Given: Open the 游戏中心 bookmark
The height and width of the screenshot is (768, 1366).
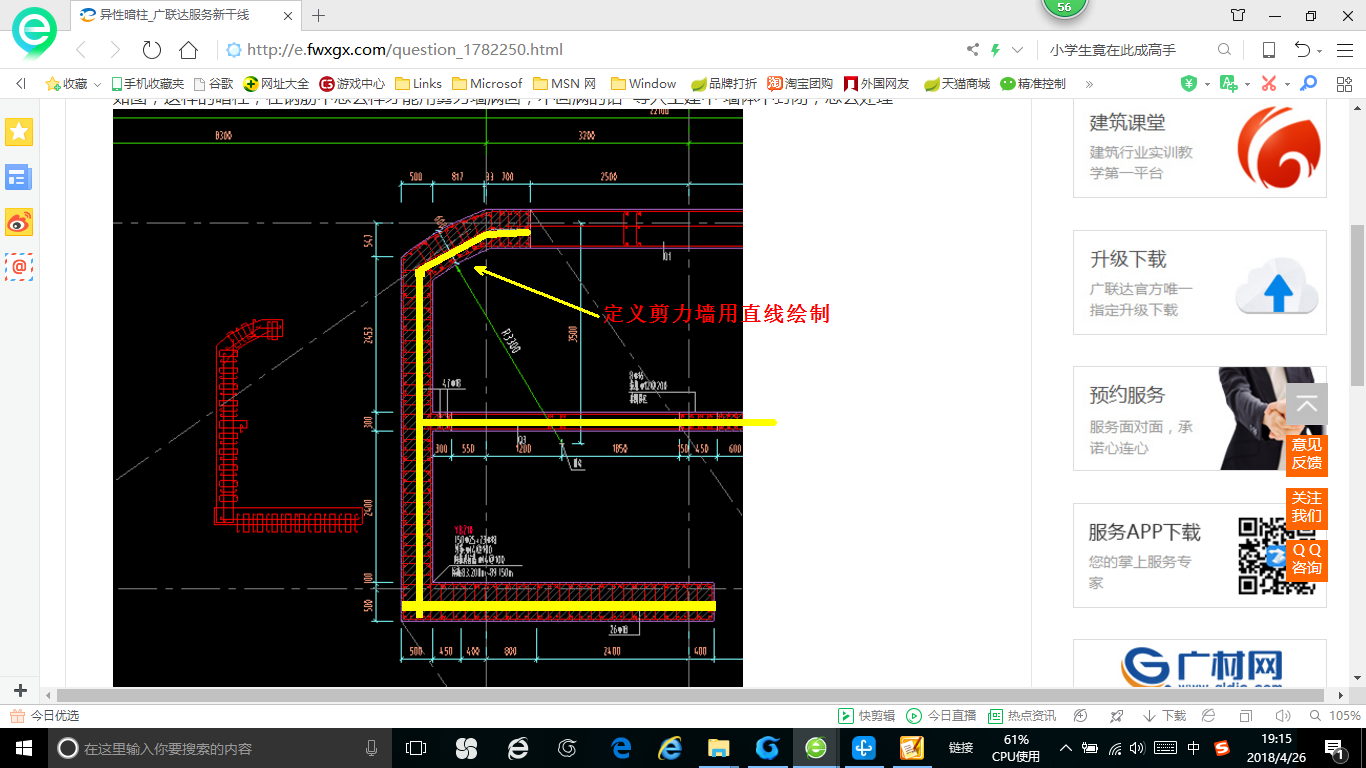Looking at the screenshot, I should (352, 84).
